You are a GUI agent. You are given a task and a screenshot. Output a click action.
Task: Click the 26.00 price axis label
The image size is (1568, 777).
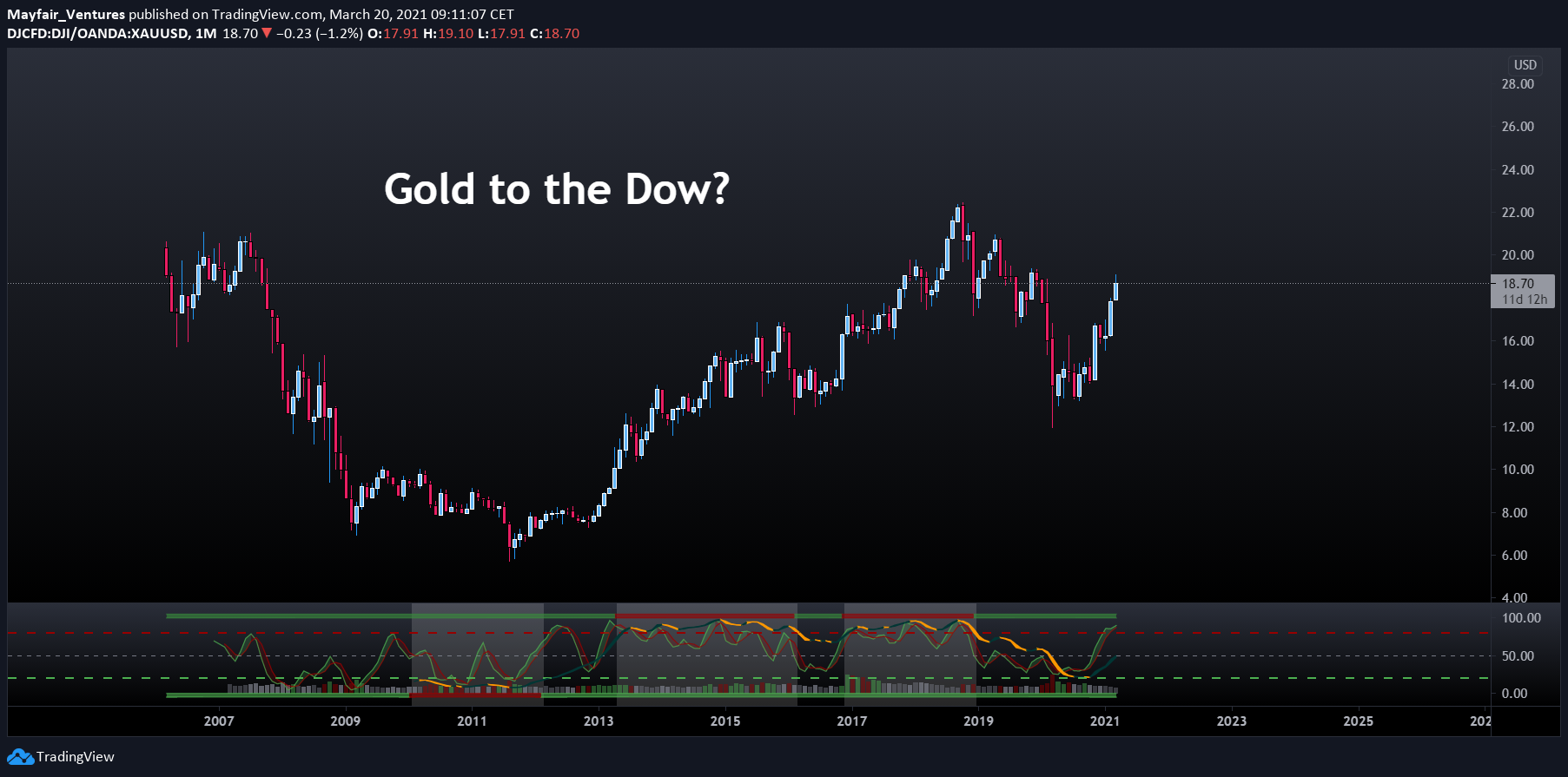click(1518, 127)
